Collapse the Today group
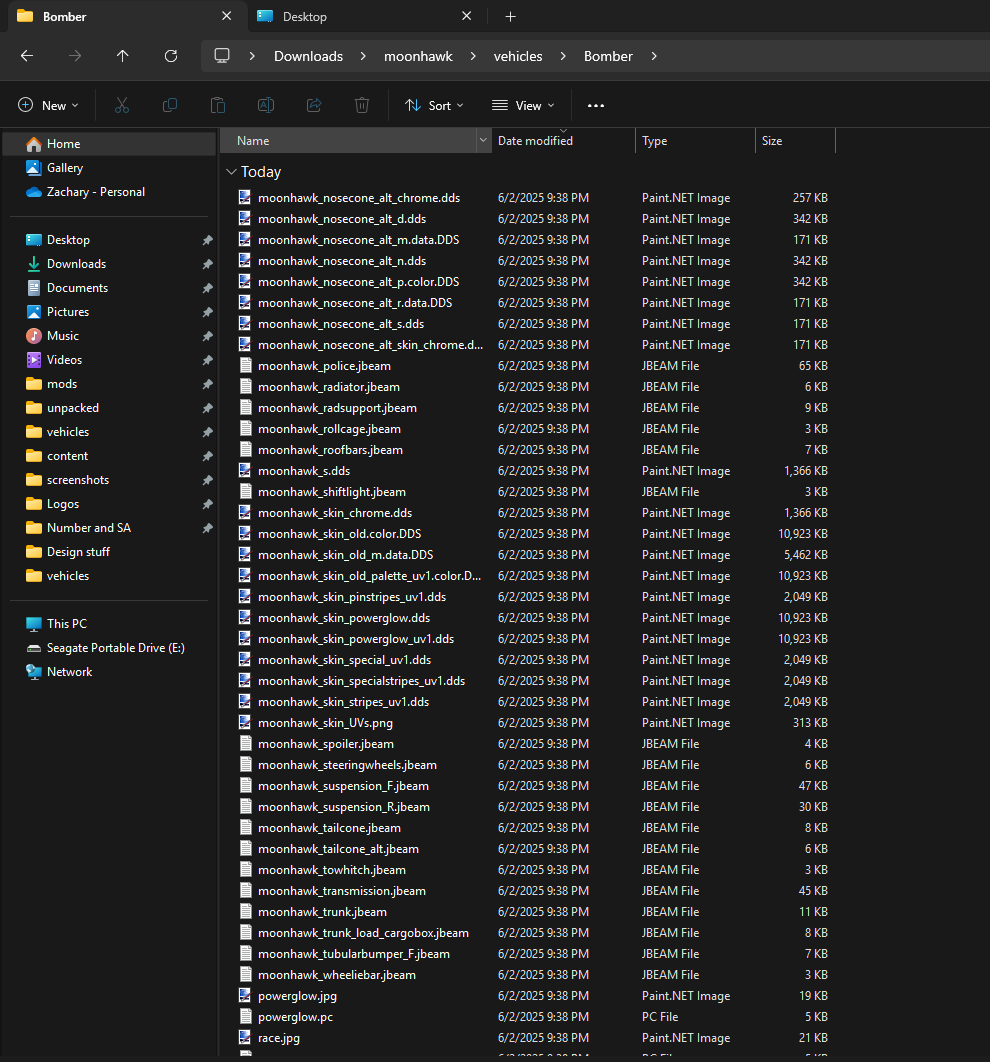The image size is (990, 1062). [231, 172]
